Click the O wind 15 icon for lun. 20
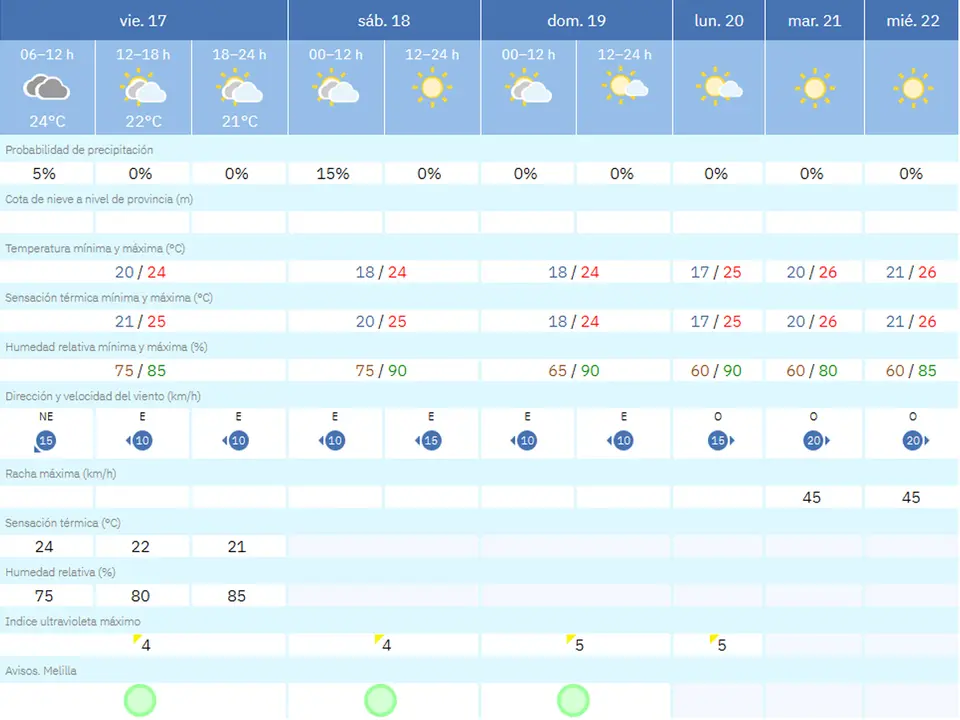960x720 pixels. [x=721, y=441]
